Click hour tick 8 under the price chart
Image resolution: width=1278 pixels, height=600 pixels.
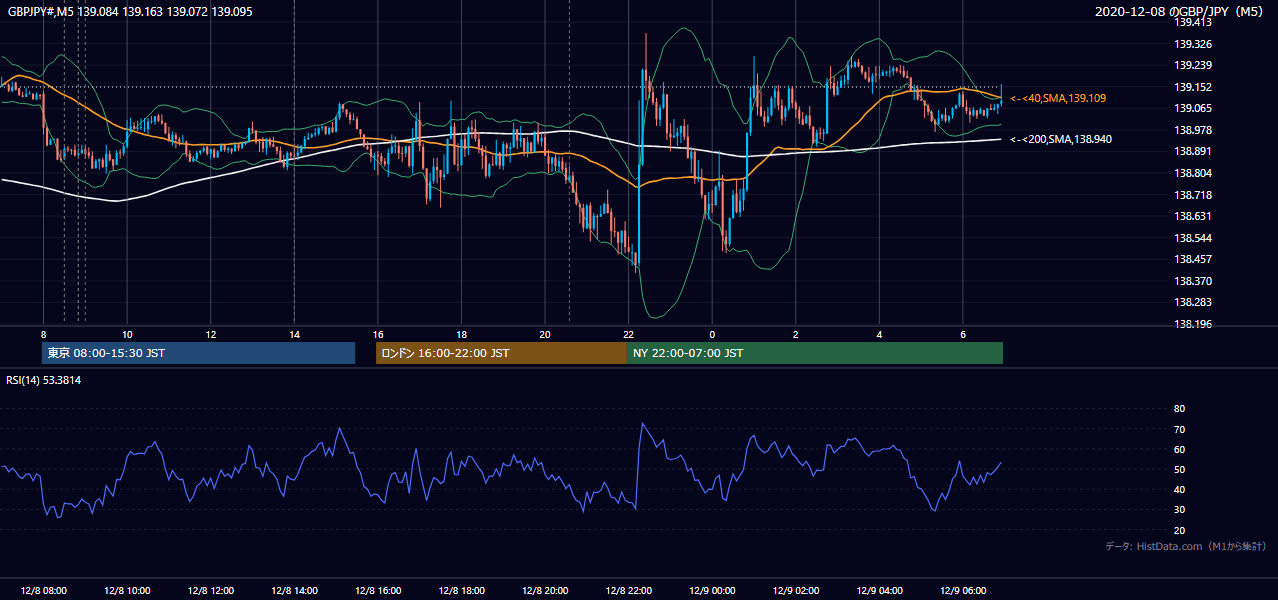43,334
